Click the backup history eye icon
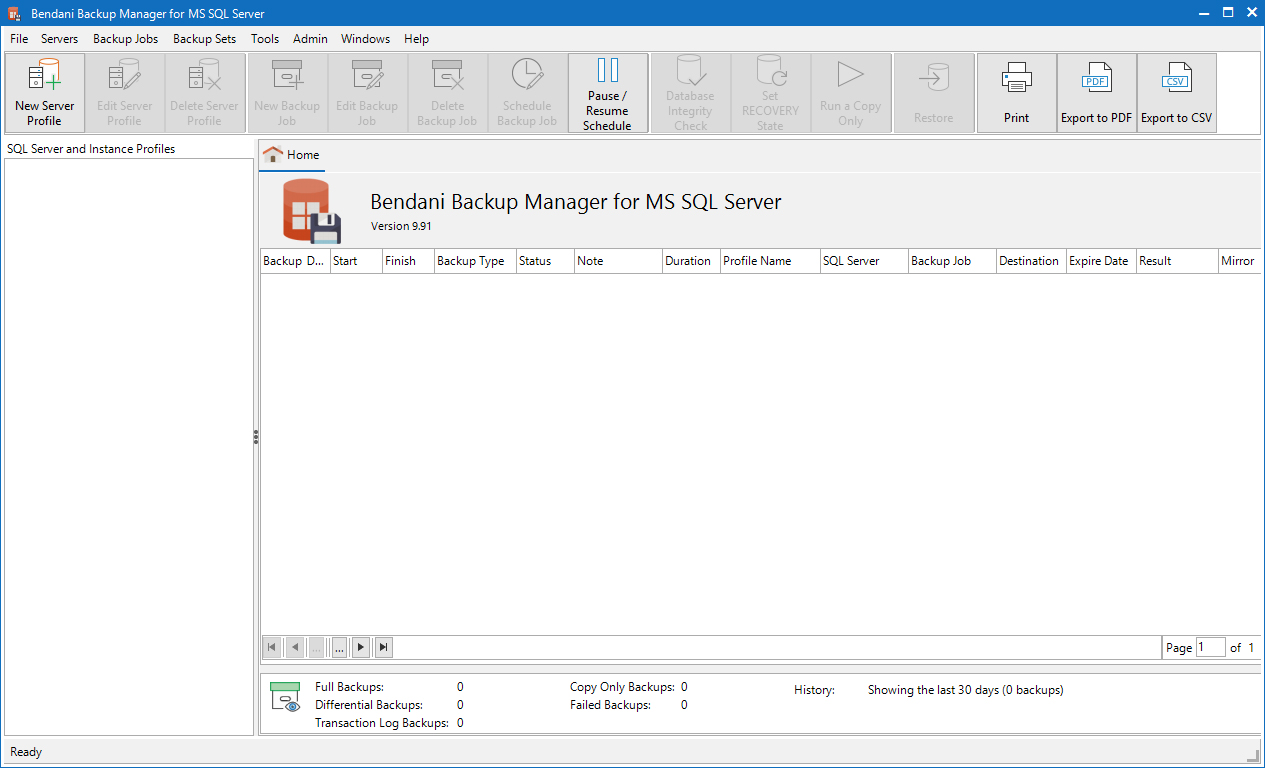This screenshot has height=768, width=1265. [285, 697]
